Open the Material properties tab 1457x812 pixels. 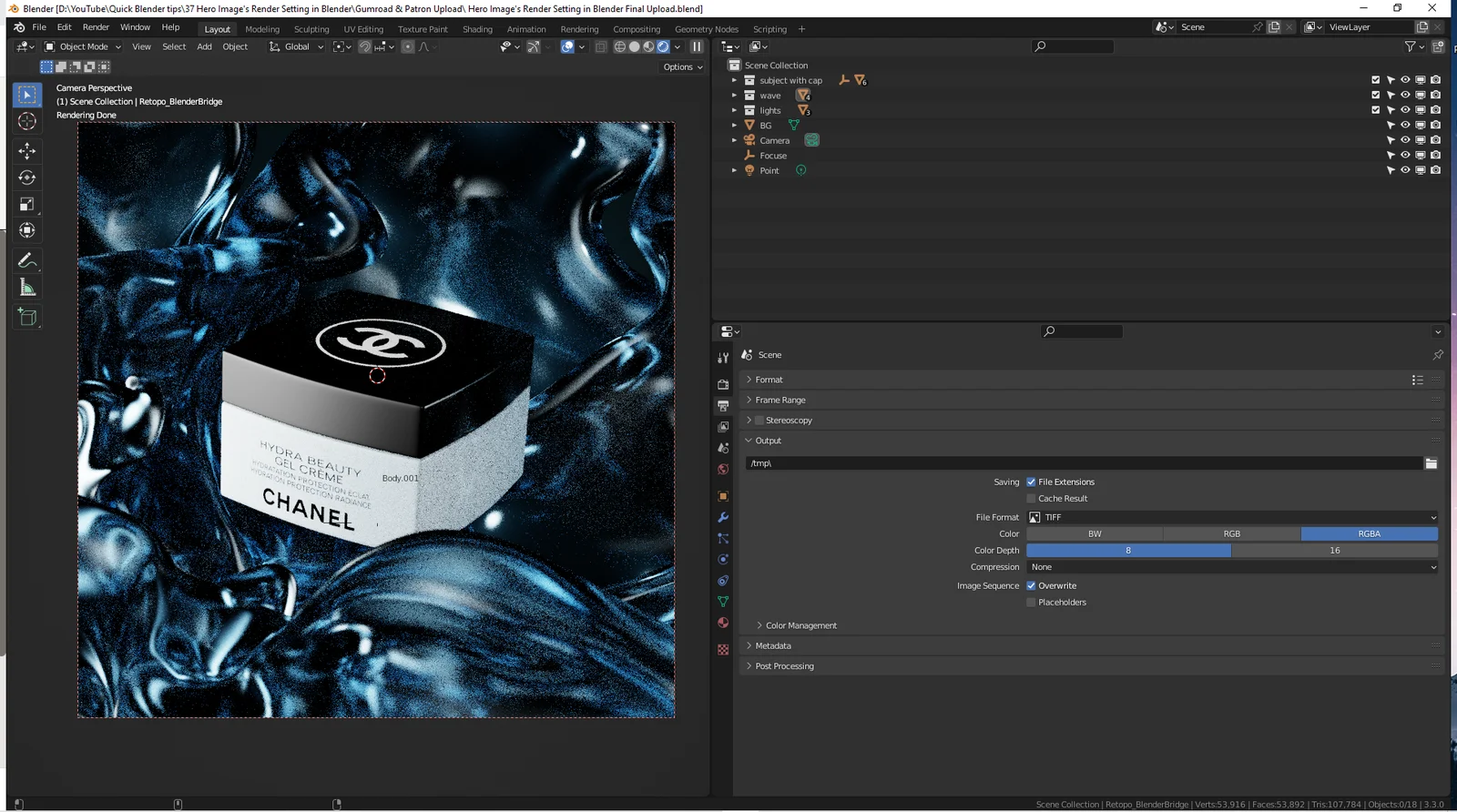[x=723, y=623]
